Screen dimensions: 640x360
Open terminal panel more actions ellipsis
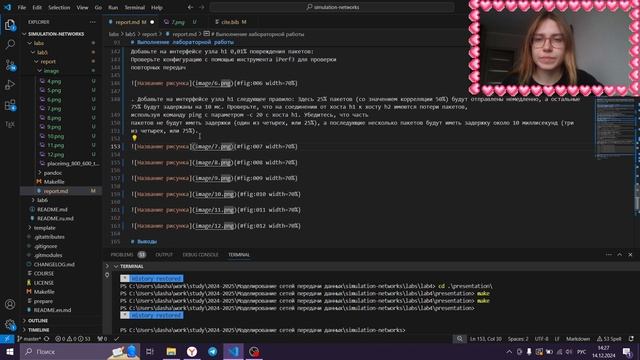tap(609, 255)
